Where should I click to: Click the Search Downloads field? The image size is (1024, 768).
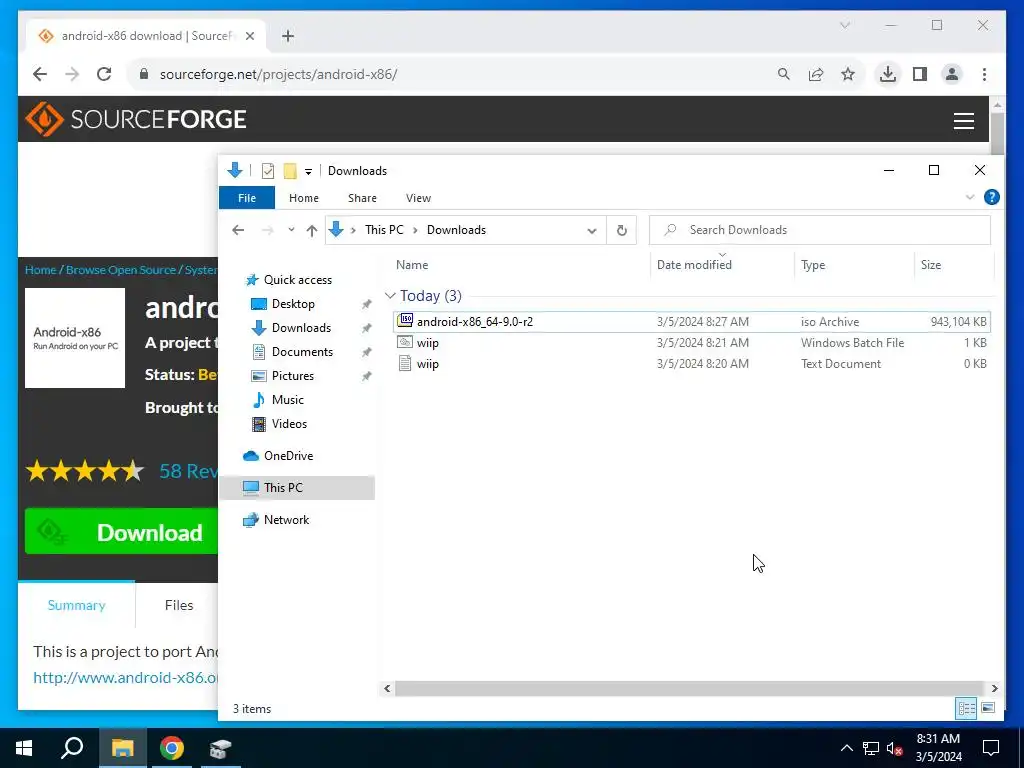pos(820,230)
